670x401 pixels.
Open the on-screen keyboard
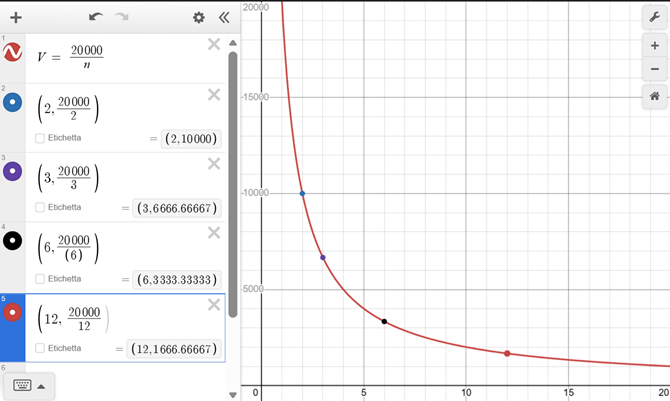tap(22, 386)
